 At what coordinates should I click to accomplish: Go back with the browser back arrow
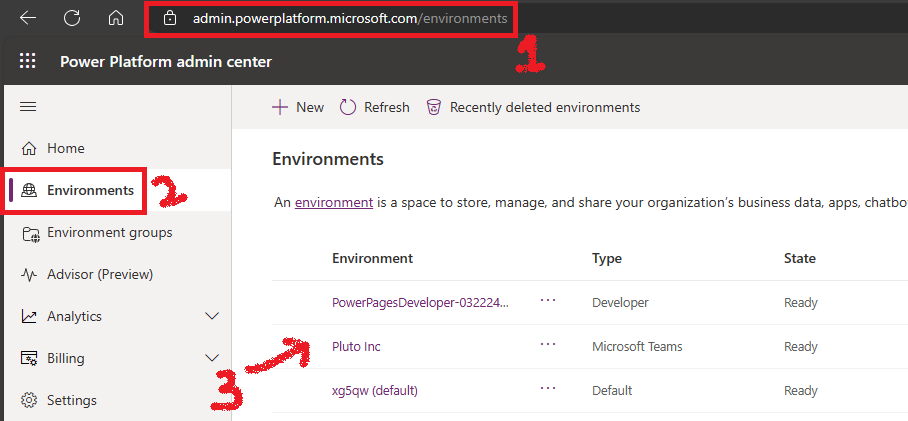coord(28,19)
